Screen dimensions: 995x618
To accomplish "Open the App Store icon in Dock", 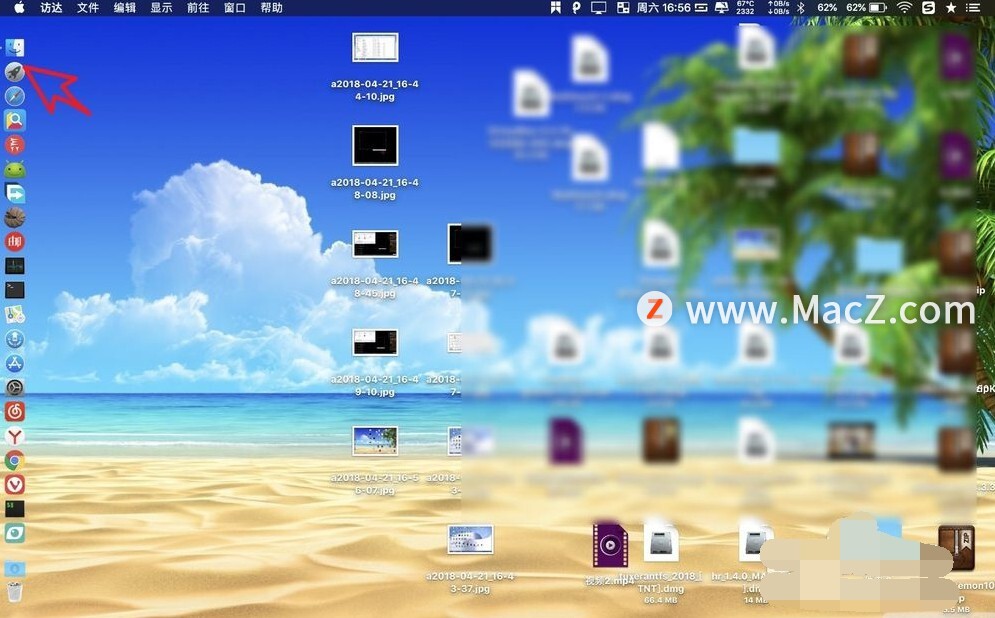I will (x=15, y=363).
